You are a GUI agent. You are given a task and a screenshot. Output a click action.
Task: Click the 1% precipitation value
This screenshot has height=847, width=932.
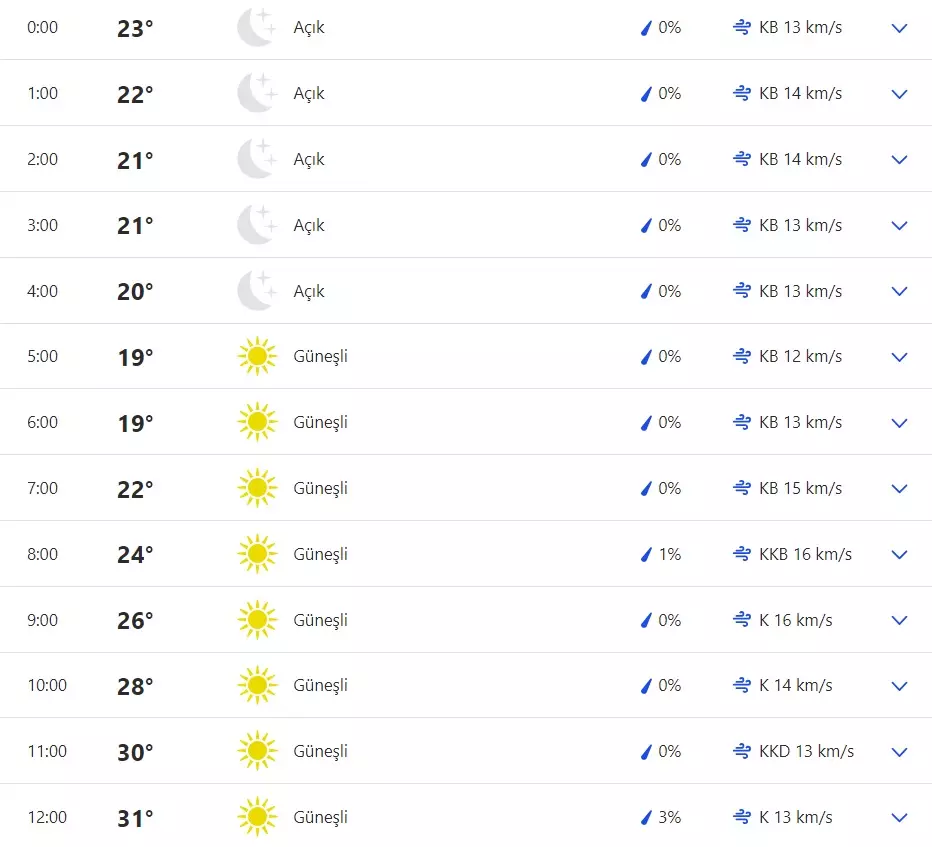click(x=669, y=554)
